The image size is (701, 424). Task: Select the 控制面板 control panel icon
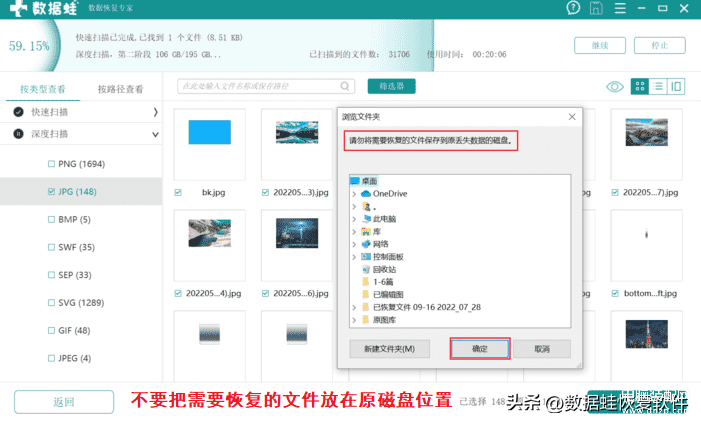pyautogui.click(x=366, y=257)
